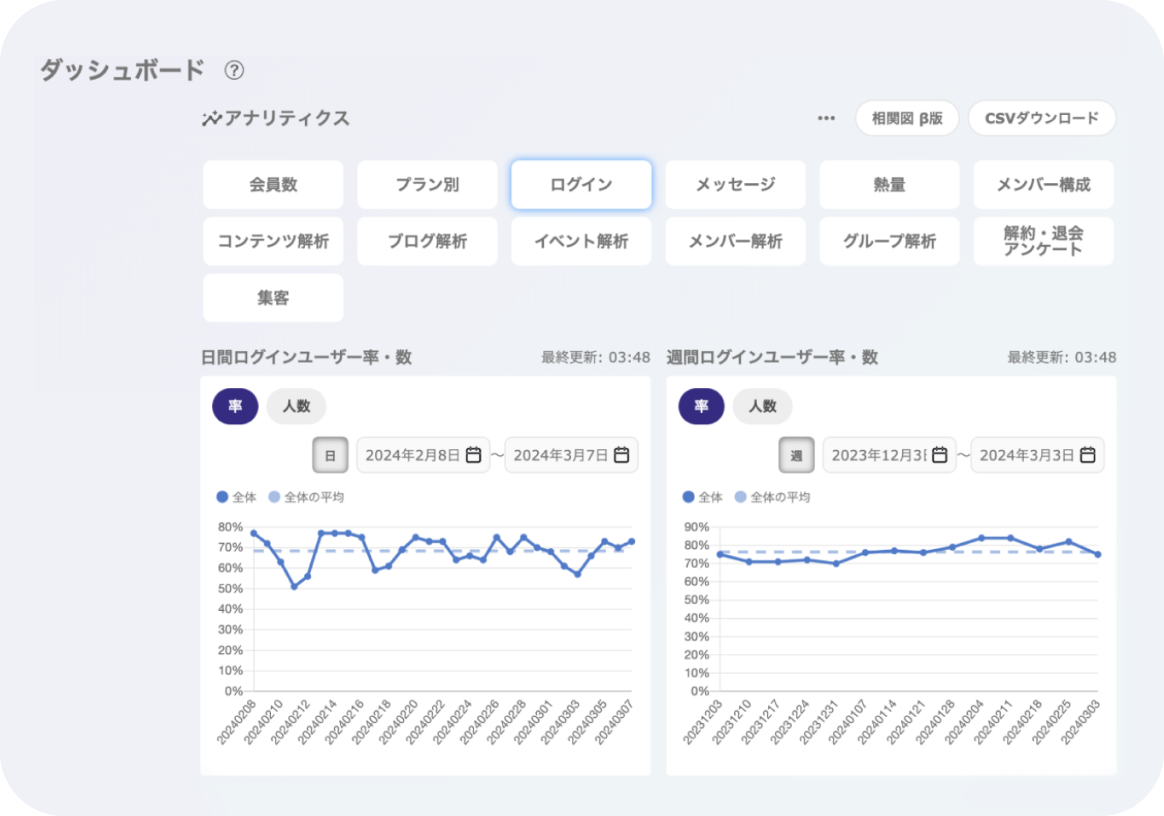Switch to the メッセージ analytics tab
Viewport: 1164px width, 816px height.
(735, 185)
